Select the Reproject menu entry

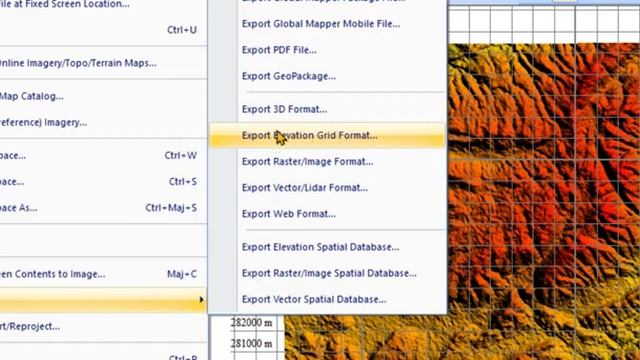[x=103, y=327]
